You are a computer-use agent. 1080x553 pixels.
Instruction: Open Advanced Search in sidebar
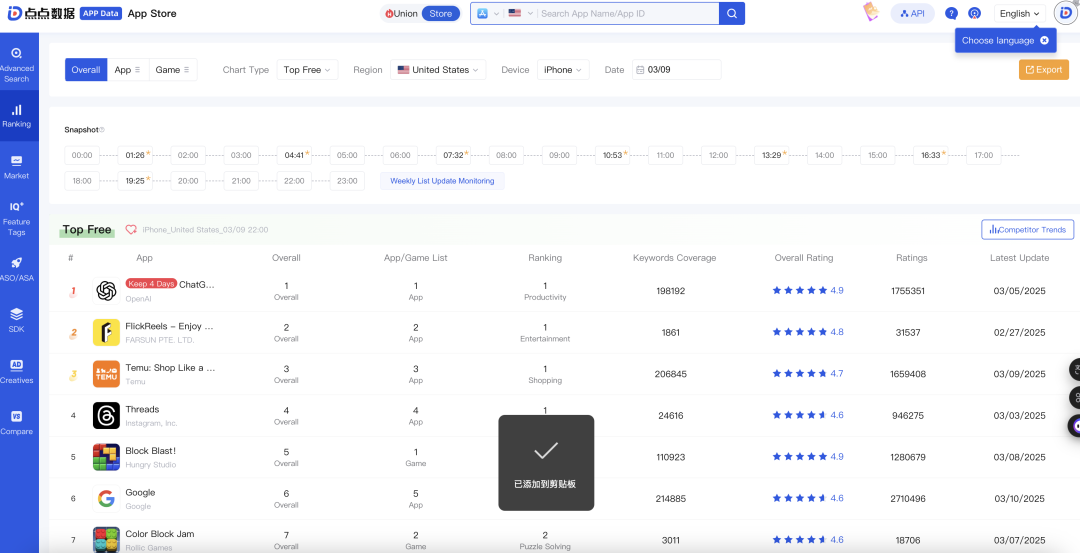point(17,65)
